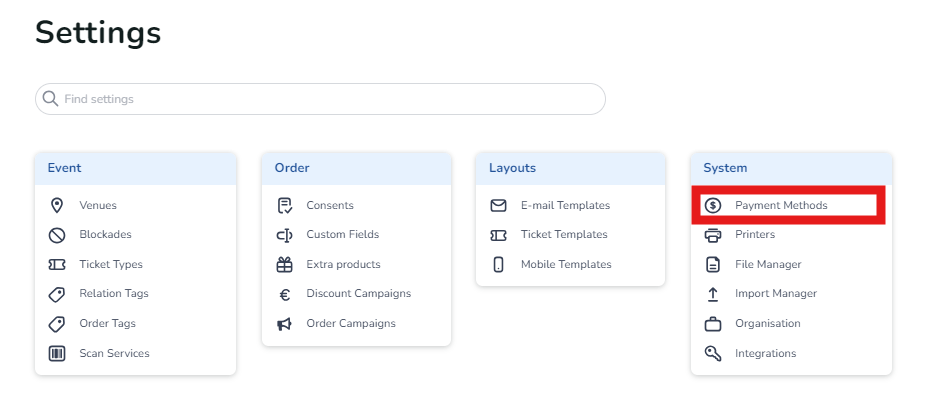Click the megaphone icon for Order Campaigns

click(284, 324)
